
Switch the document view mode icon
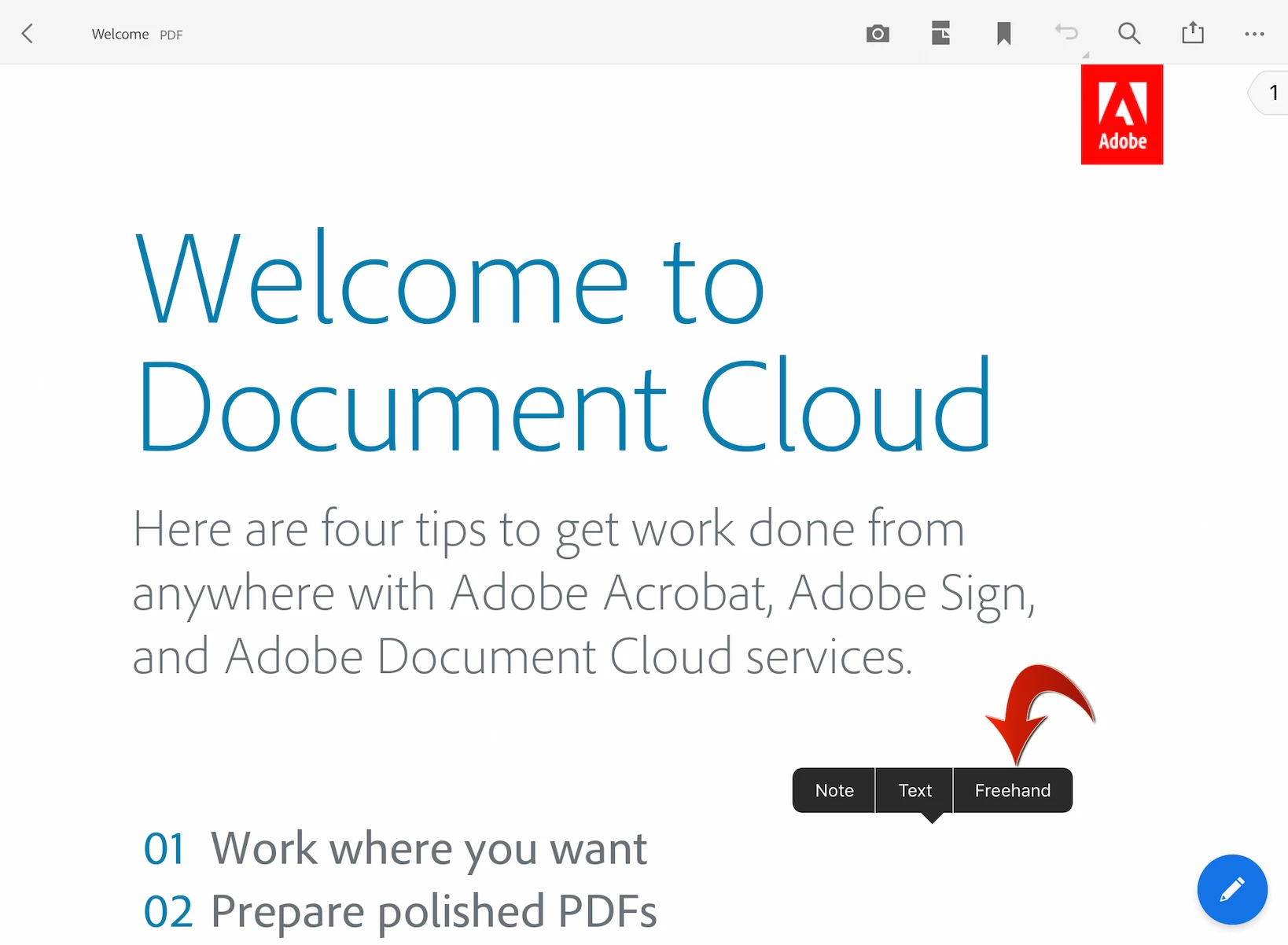940,33
